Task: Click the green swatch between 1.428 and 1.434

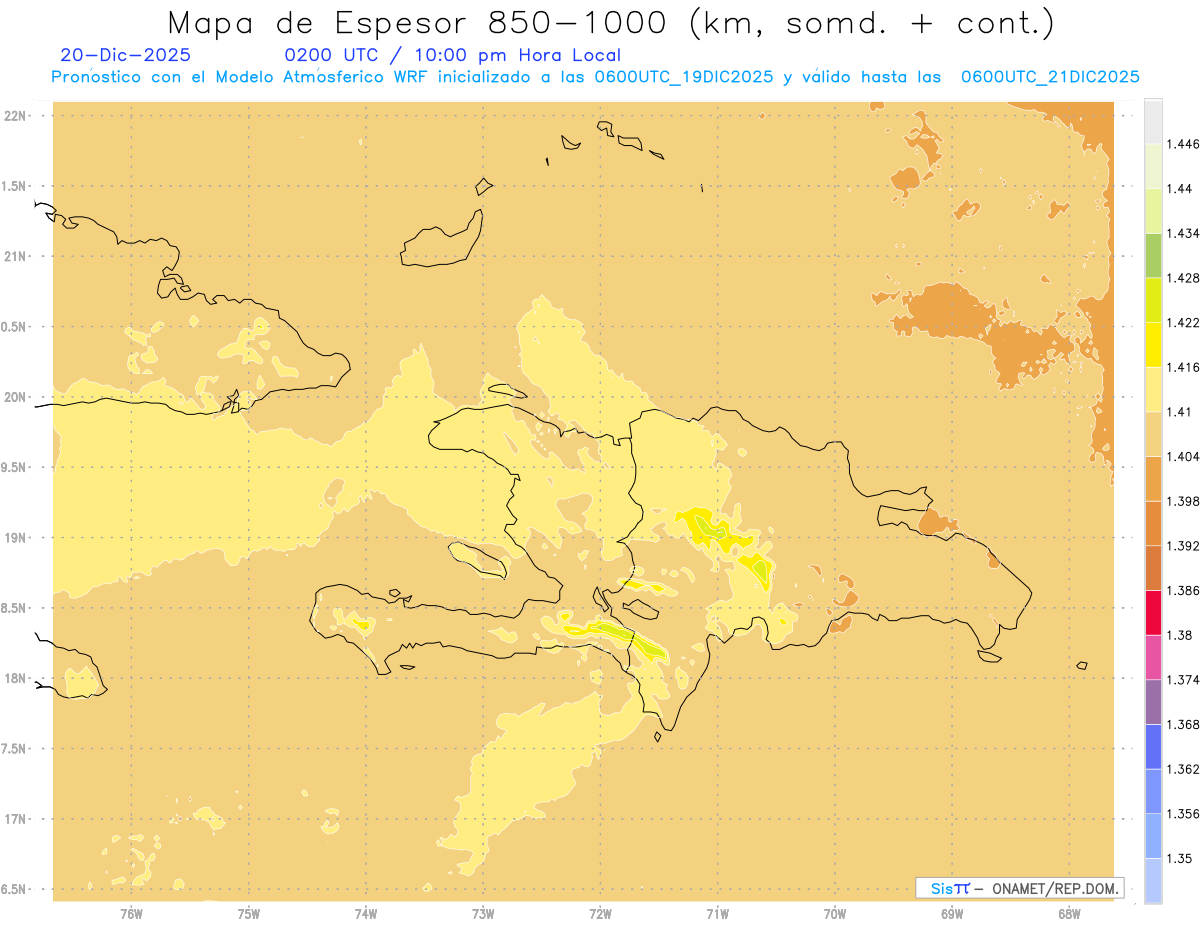Action: [1153, 255]
